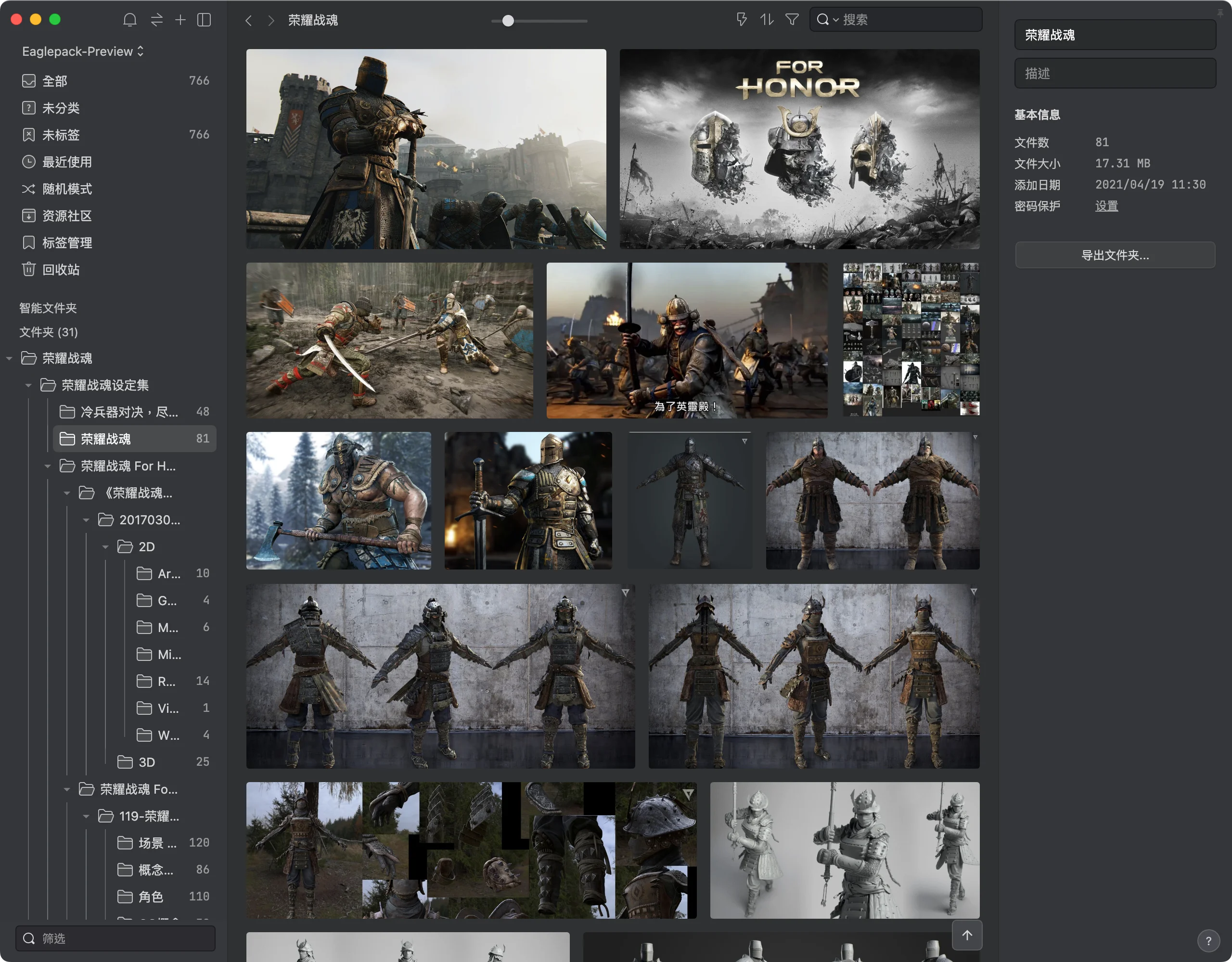This screenshot has width=1232, height=962.
Task: Open the 概念... folder with 86 items
Action: coord(164,870)
